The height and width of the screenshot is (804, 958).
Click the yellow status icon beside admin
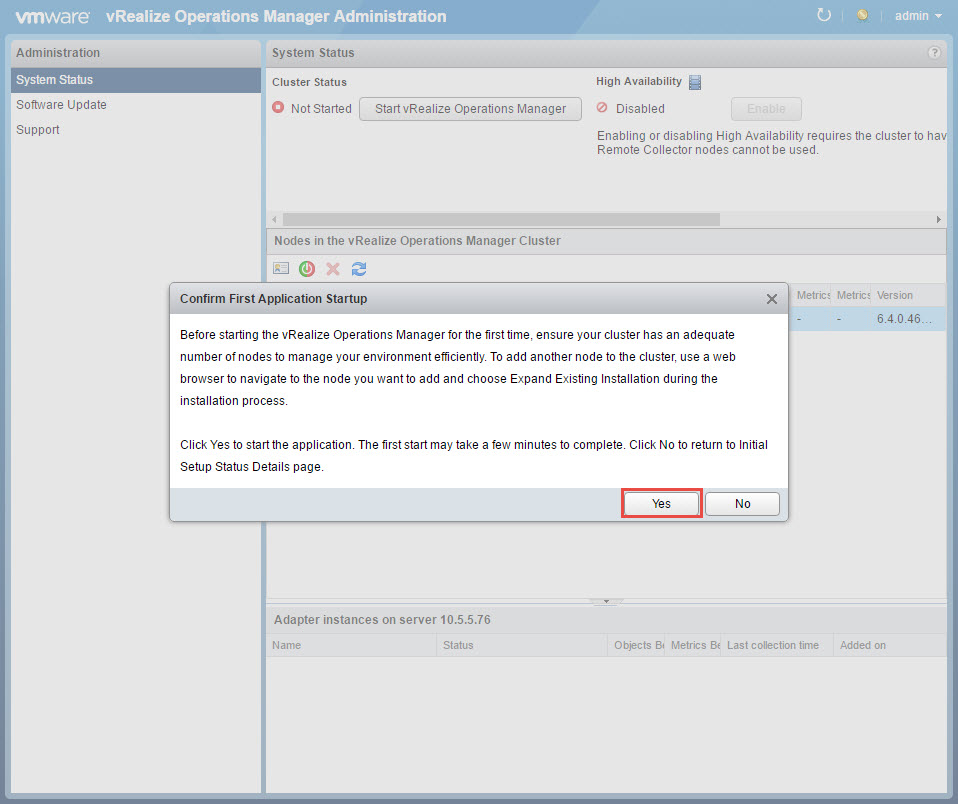(x=862, y=16)
